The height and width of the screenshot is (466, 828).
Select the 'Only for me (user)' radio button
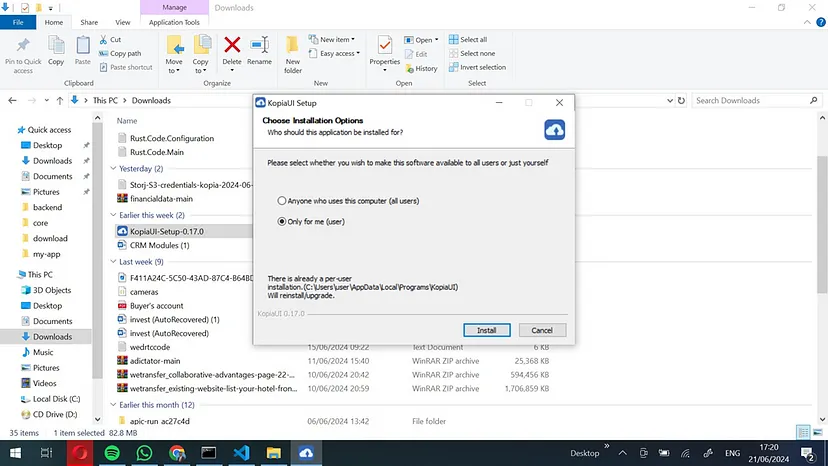pyautogui.click(x=283, y=221)
